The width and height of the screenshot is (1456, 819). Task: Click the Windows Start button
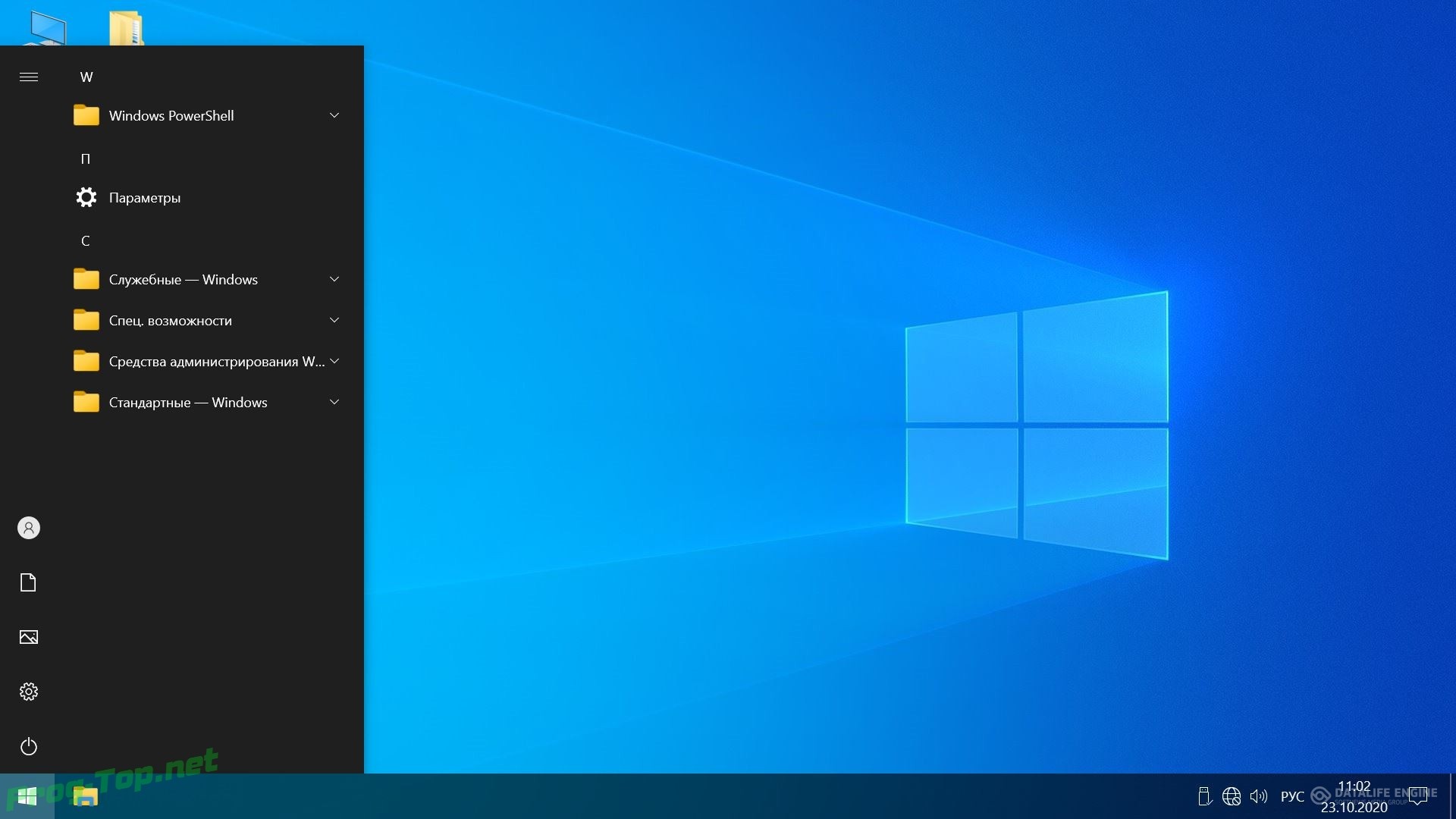(27, 796)
